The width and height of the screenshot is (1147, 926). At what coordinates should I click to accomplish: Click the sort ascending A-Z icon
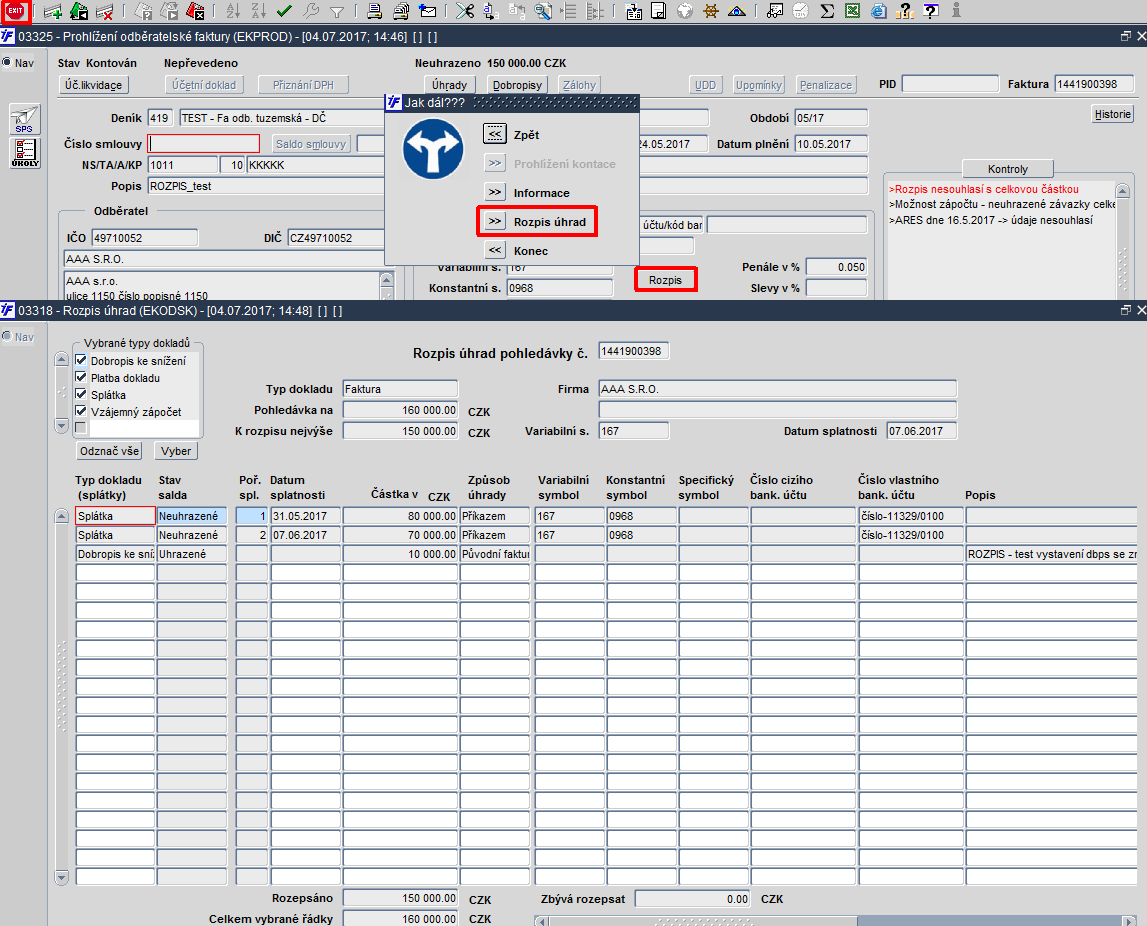coord(233,11)
